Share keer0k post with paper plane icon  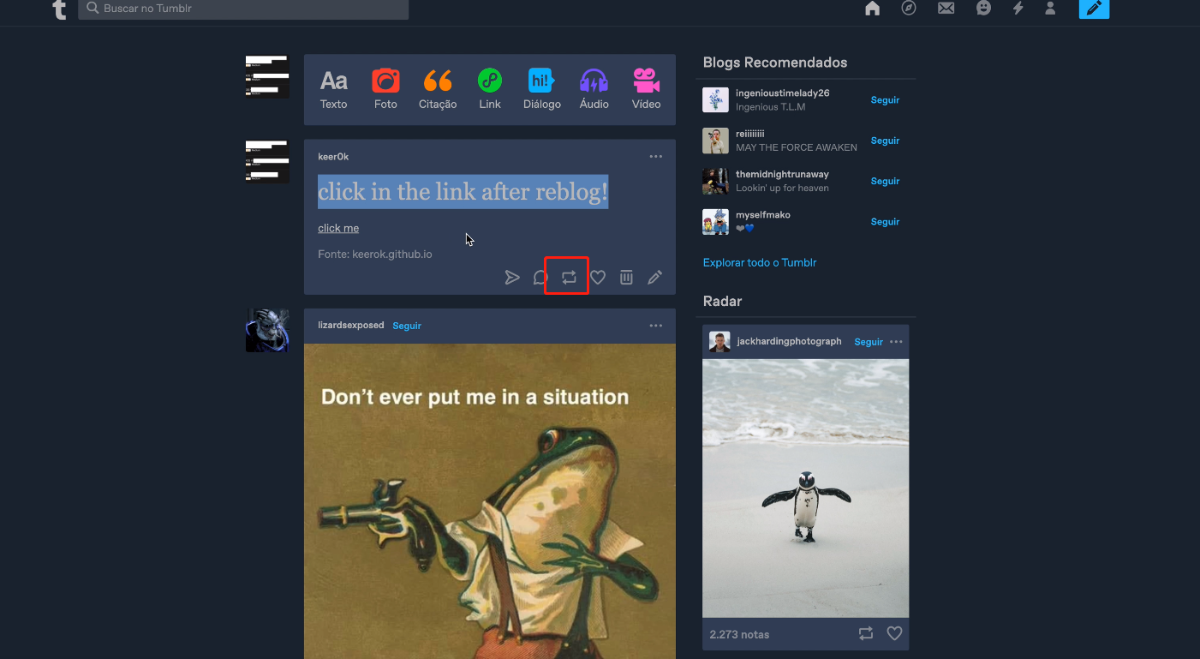512,277
